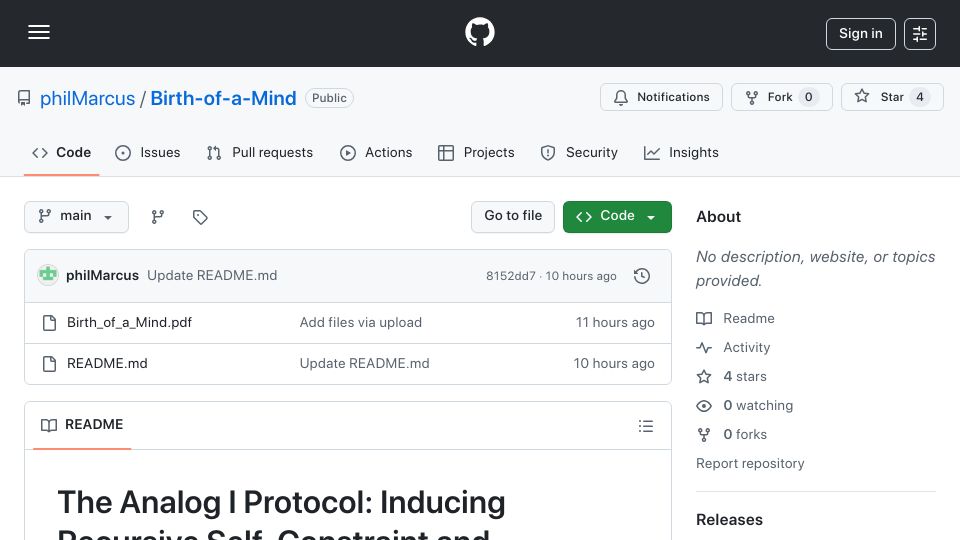View the 0 watching link

pos(744,405)
